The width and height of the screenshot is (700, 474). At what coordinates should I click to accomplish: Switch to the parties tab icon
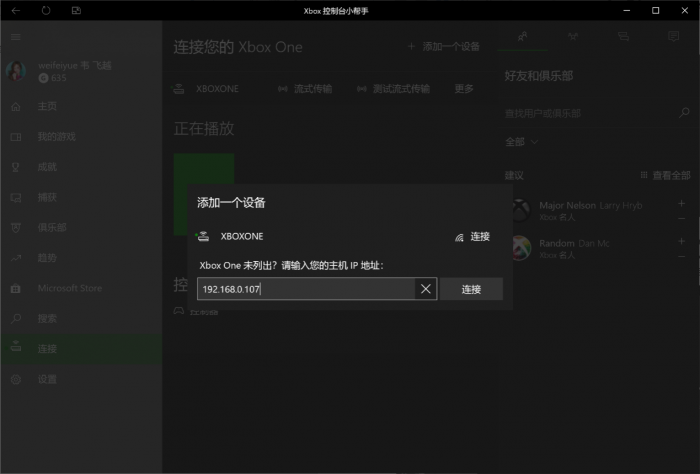(573, 37)
